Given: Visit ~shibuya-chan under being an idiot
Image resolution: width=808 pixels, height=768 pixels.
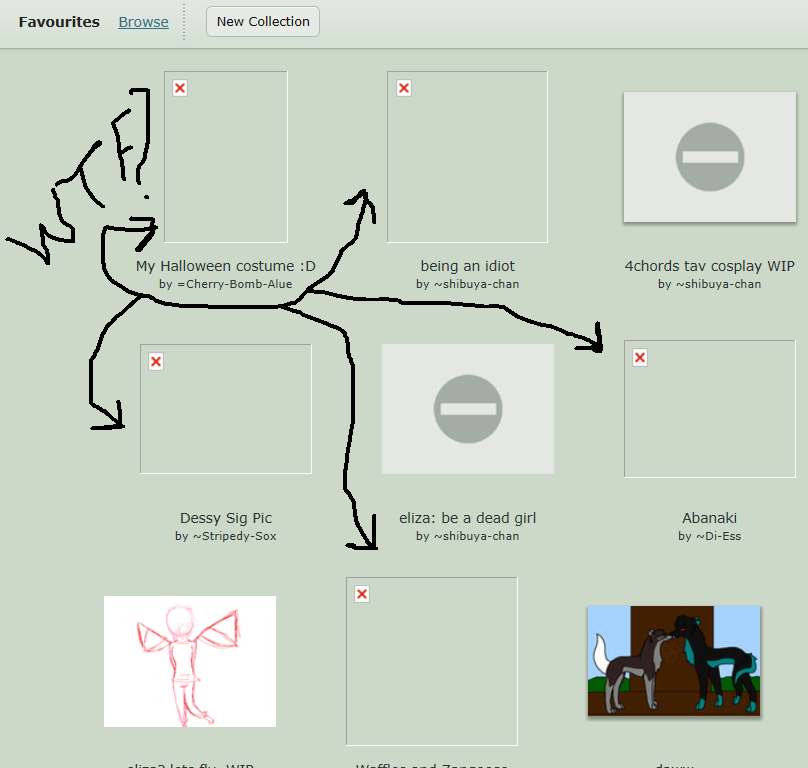Looking at the screenshot, I should click(476, 284).
